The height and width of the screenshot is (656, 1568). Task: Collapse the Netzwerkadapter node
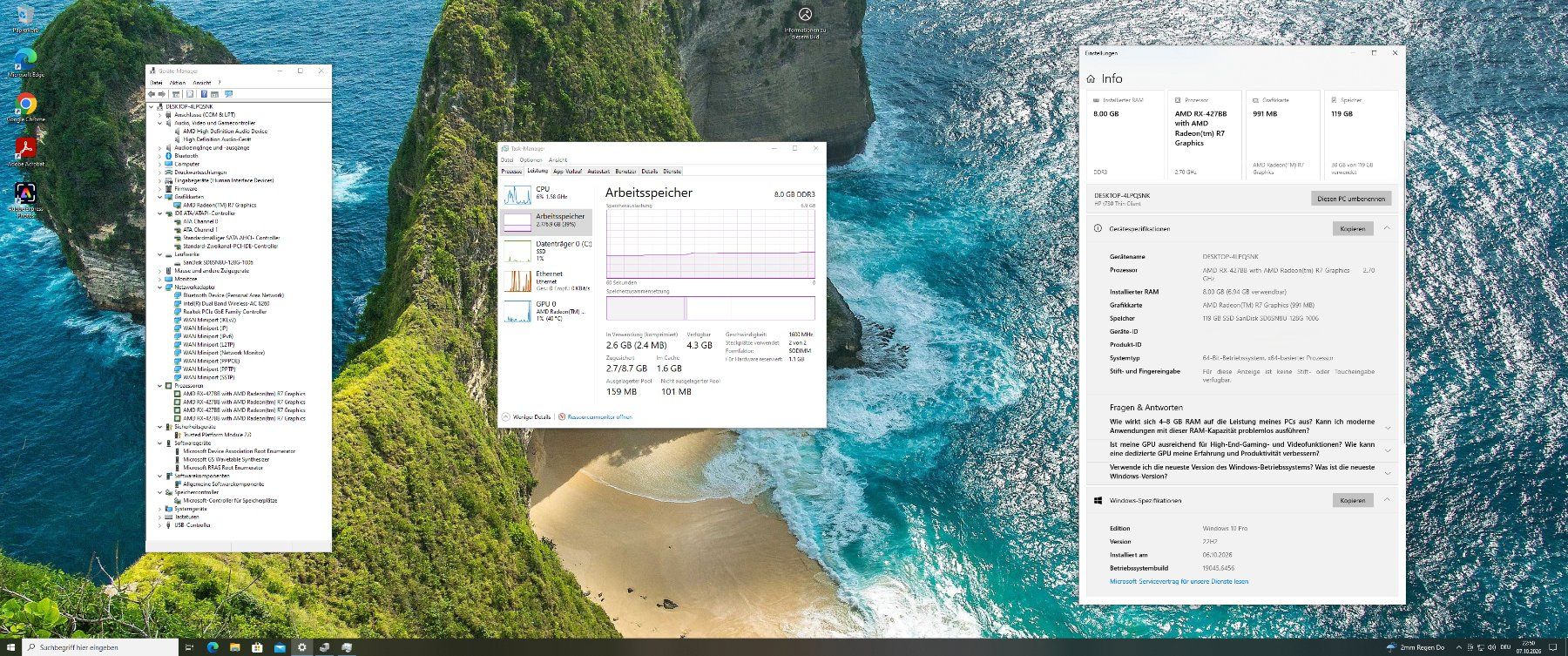[160, 287]
